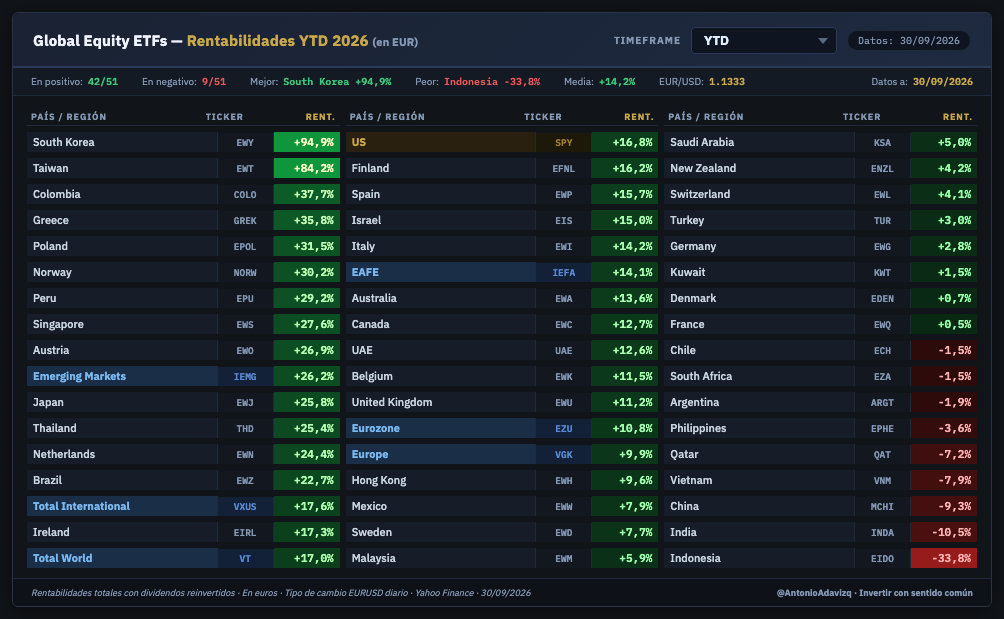Click the VXUS ticker cell

pyautogui.click(x=245, y=506)
